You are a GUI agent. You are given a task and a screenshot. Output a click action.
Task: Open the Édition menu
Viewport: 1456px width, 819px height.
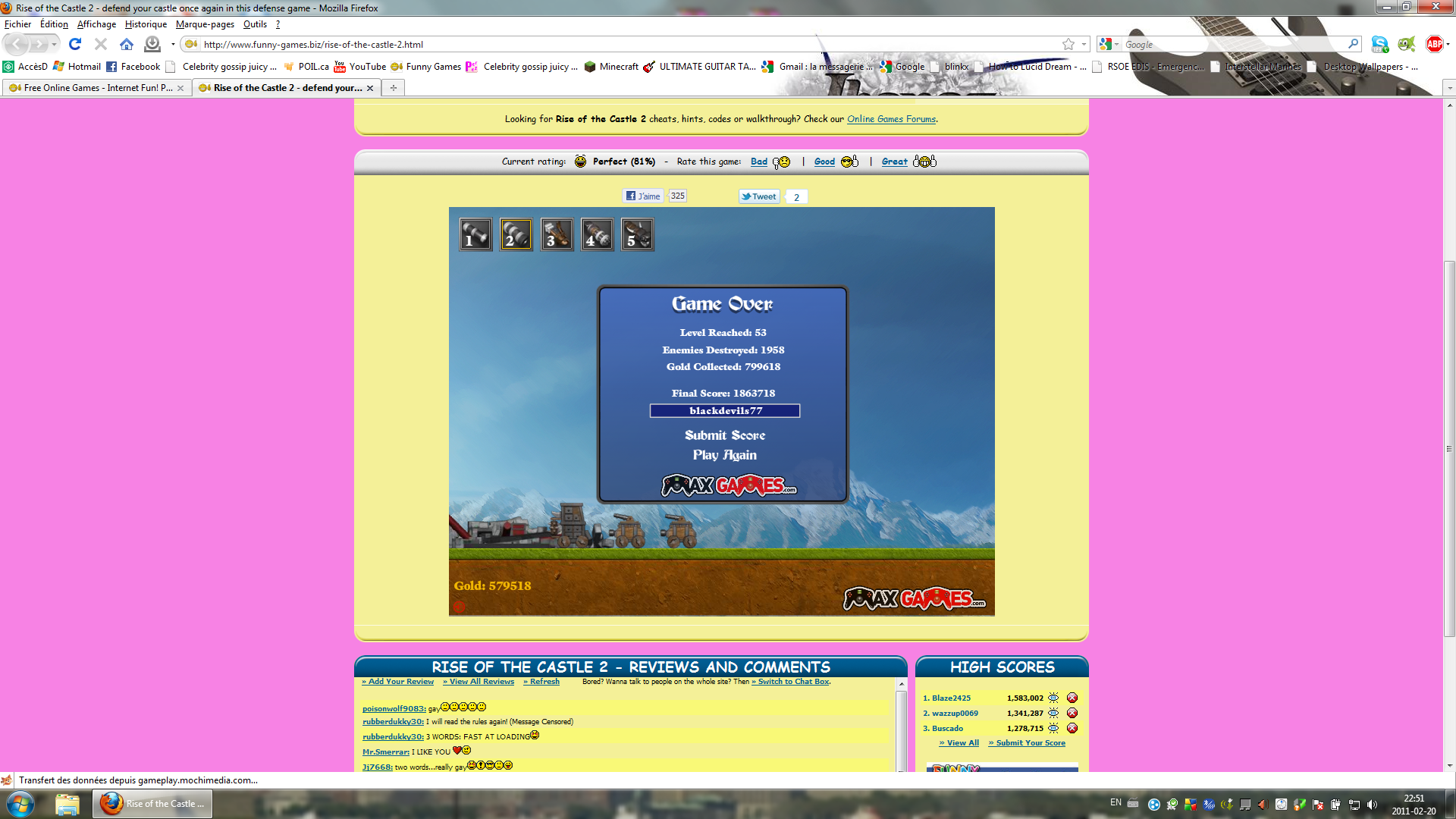(54, 24)
